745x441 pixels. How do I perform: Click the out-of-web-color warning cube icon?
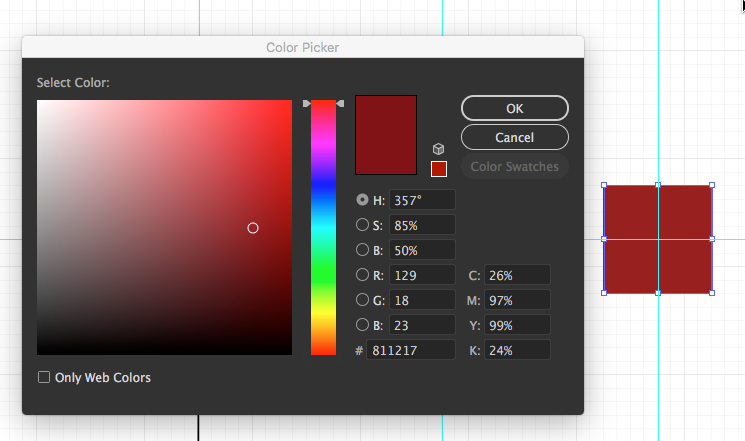coord(438,149)
